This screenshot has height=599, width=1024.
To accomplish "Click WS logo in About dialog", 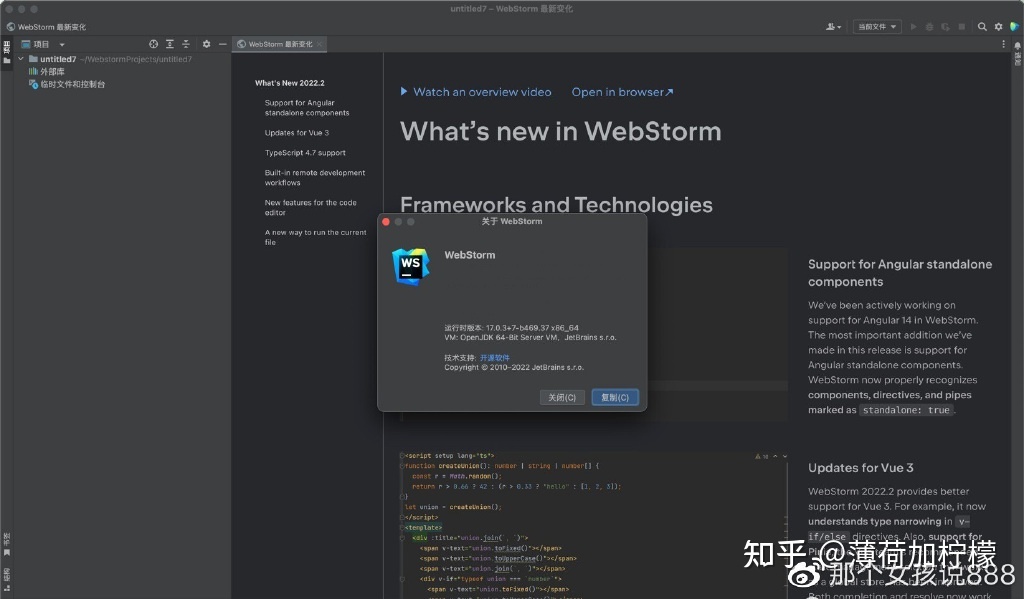I will click(411, 267).
